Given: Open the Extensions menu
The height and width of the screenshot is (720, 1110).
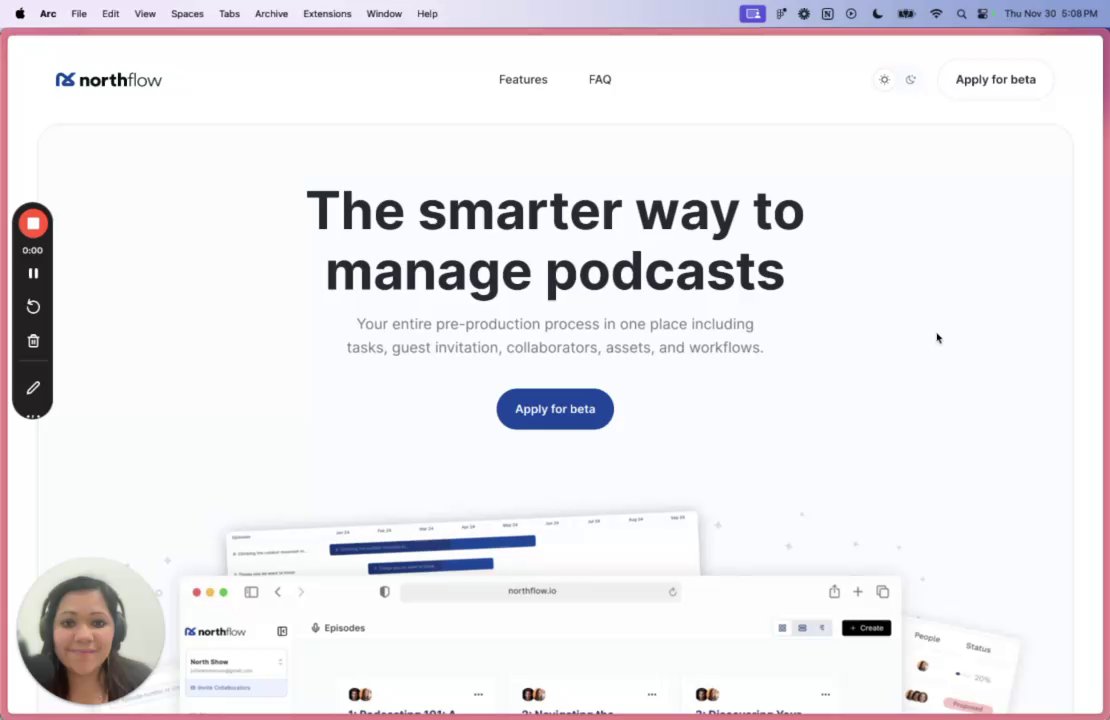Looking at the screenshot, I should pos(327,13).
